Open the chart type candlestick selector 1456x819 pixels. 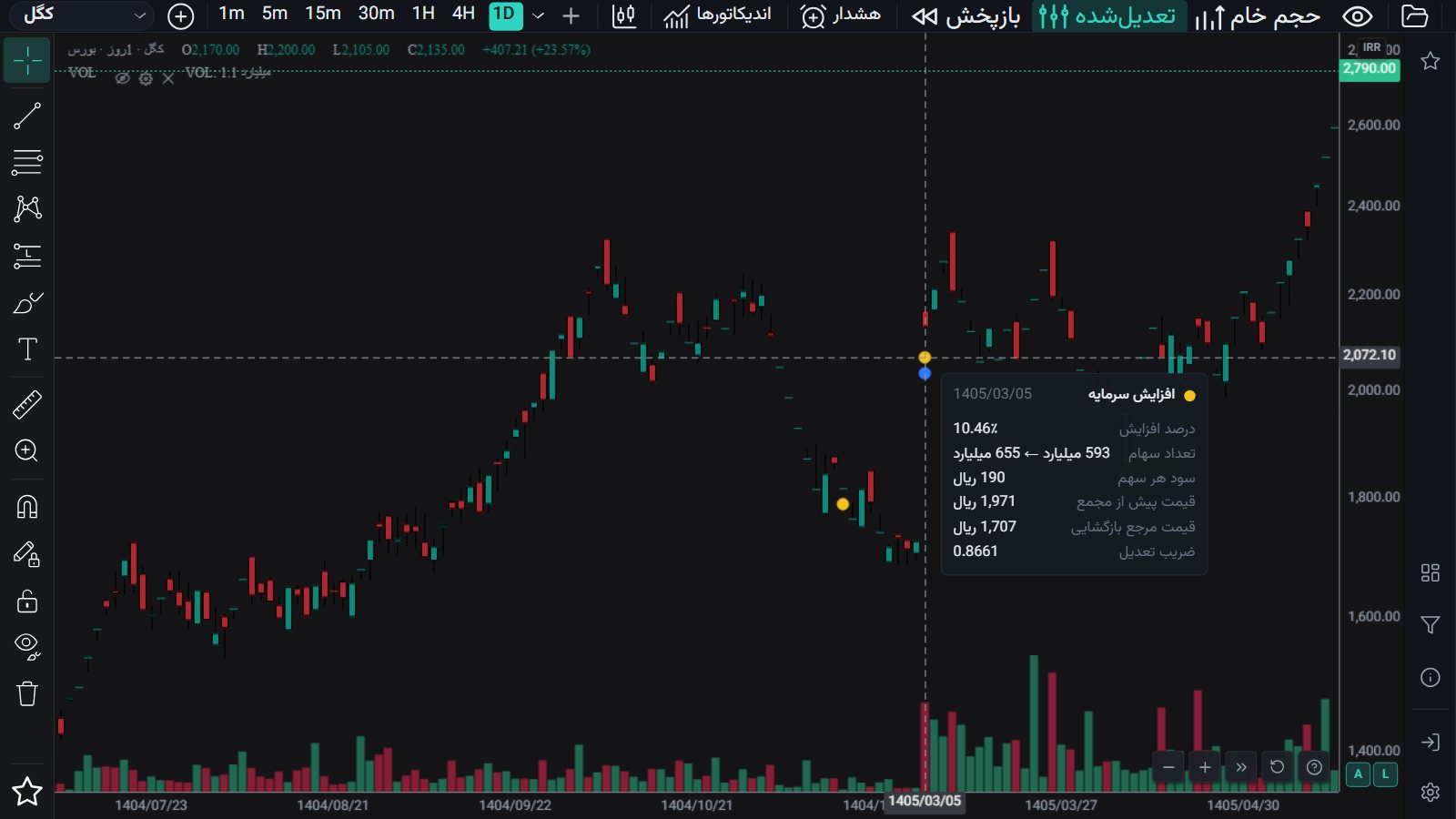tap(624, 15)
